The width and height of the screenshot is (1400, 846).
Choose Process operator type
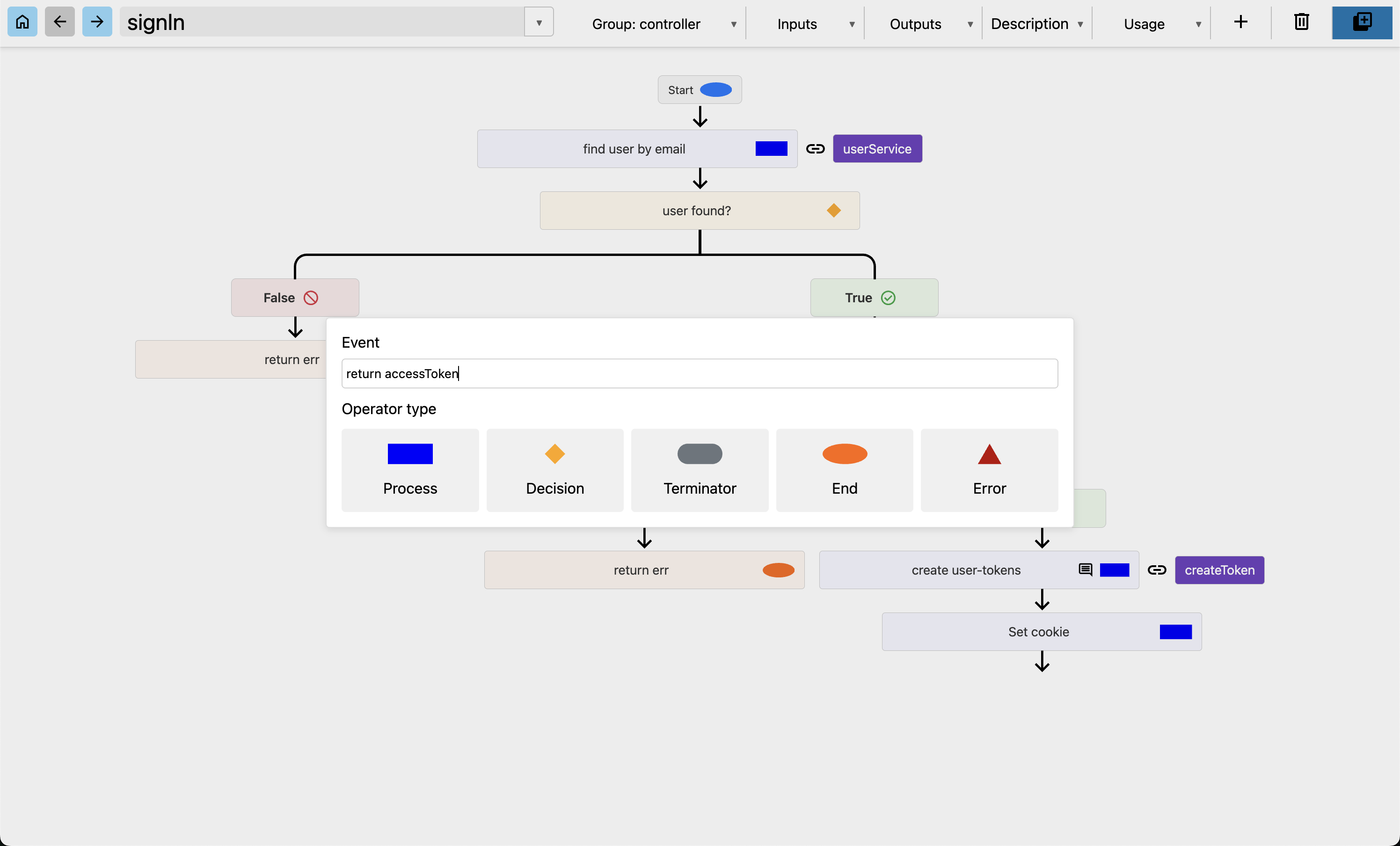[410, 470]
